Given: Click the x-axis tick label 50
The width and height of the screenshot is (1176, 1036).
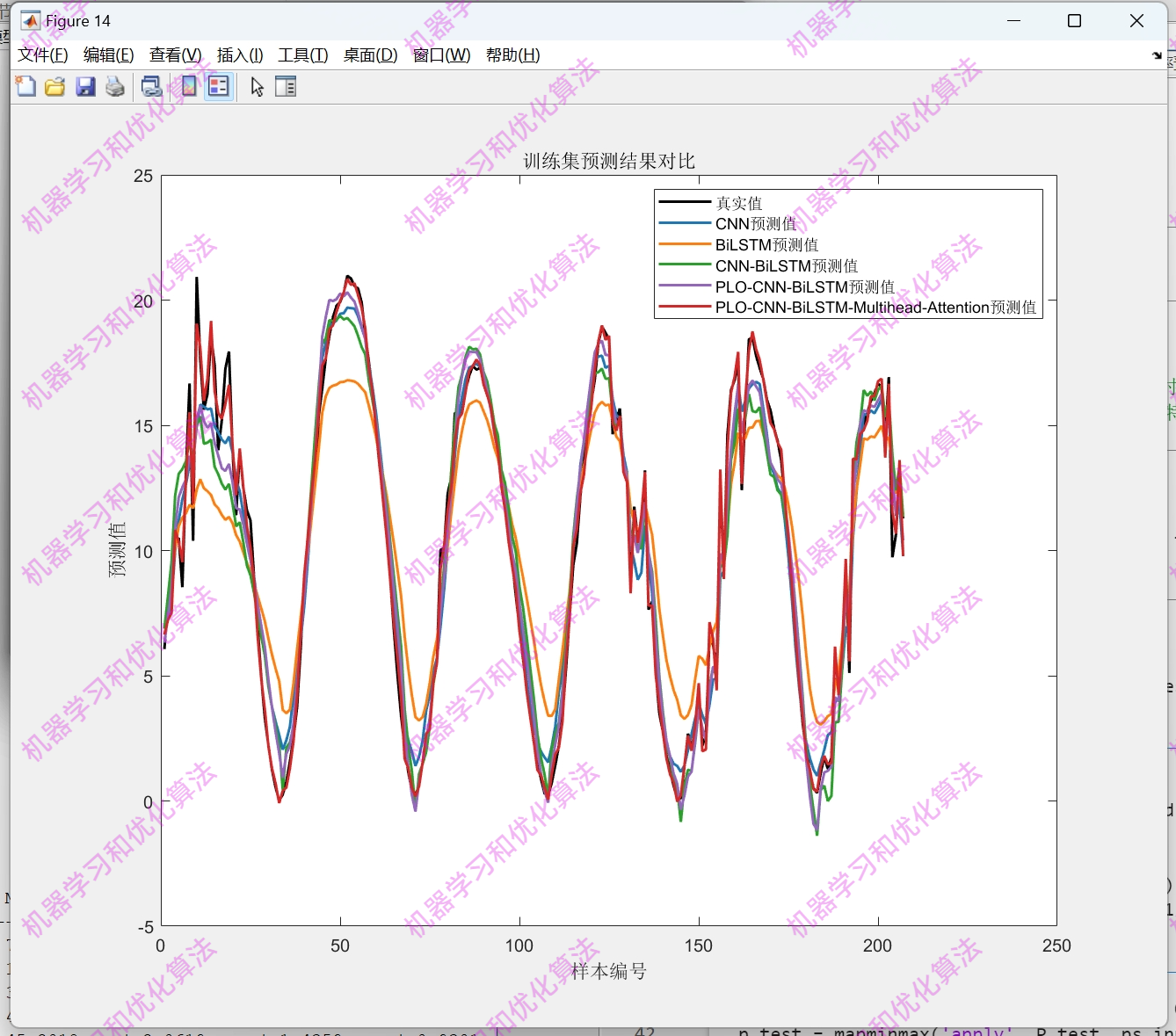Looking at the screenshot, I should 340,945.
